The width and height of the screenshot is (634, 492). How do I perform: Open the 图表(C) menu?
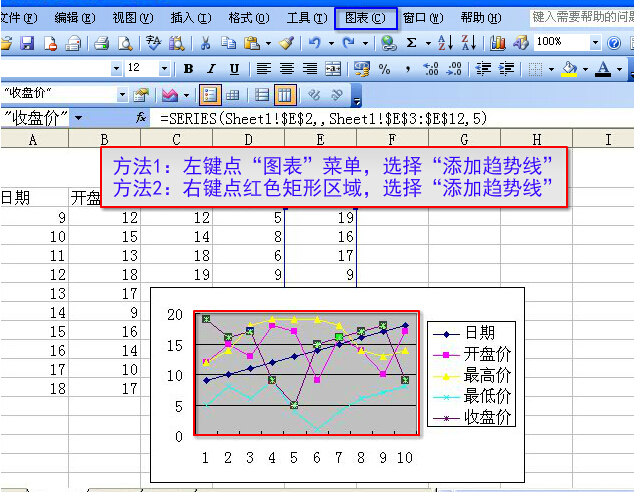click(366, 18)
